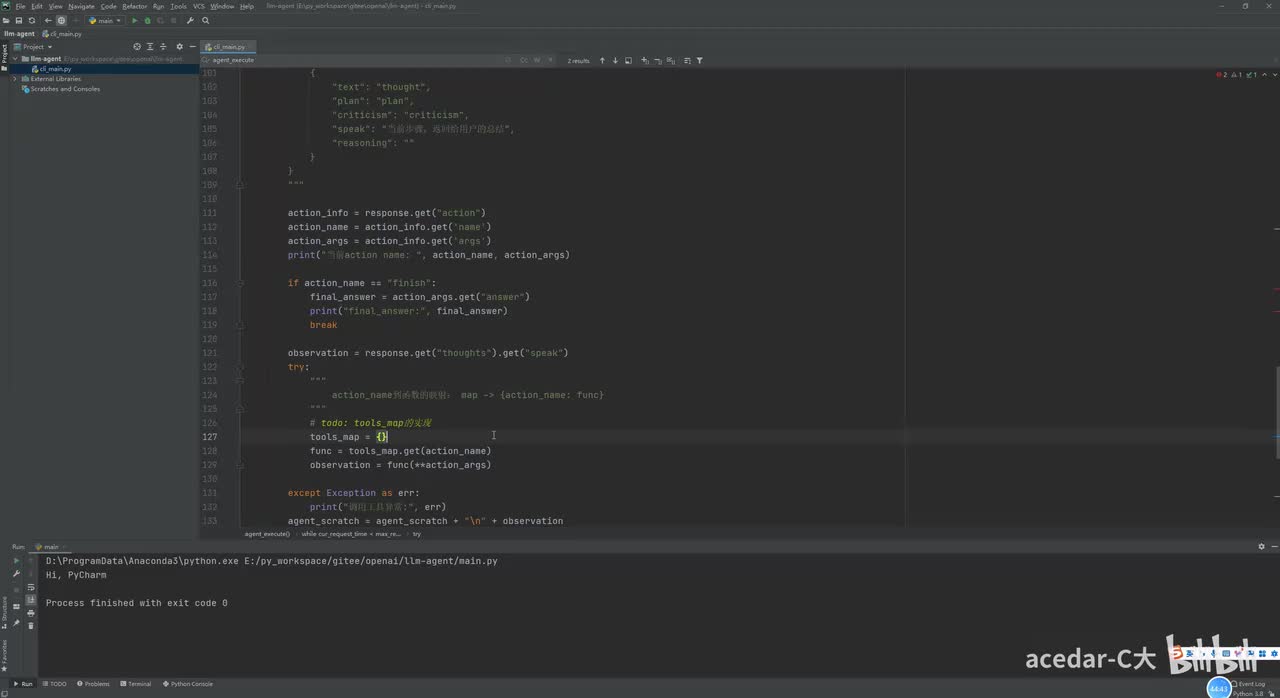Image resolution: width=1280 pixels, height=698 pixels.
Task: Hide the Project panel minus icon
Action: pos(193,47)
